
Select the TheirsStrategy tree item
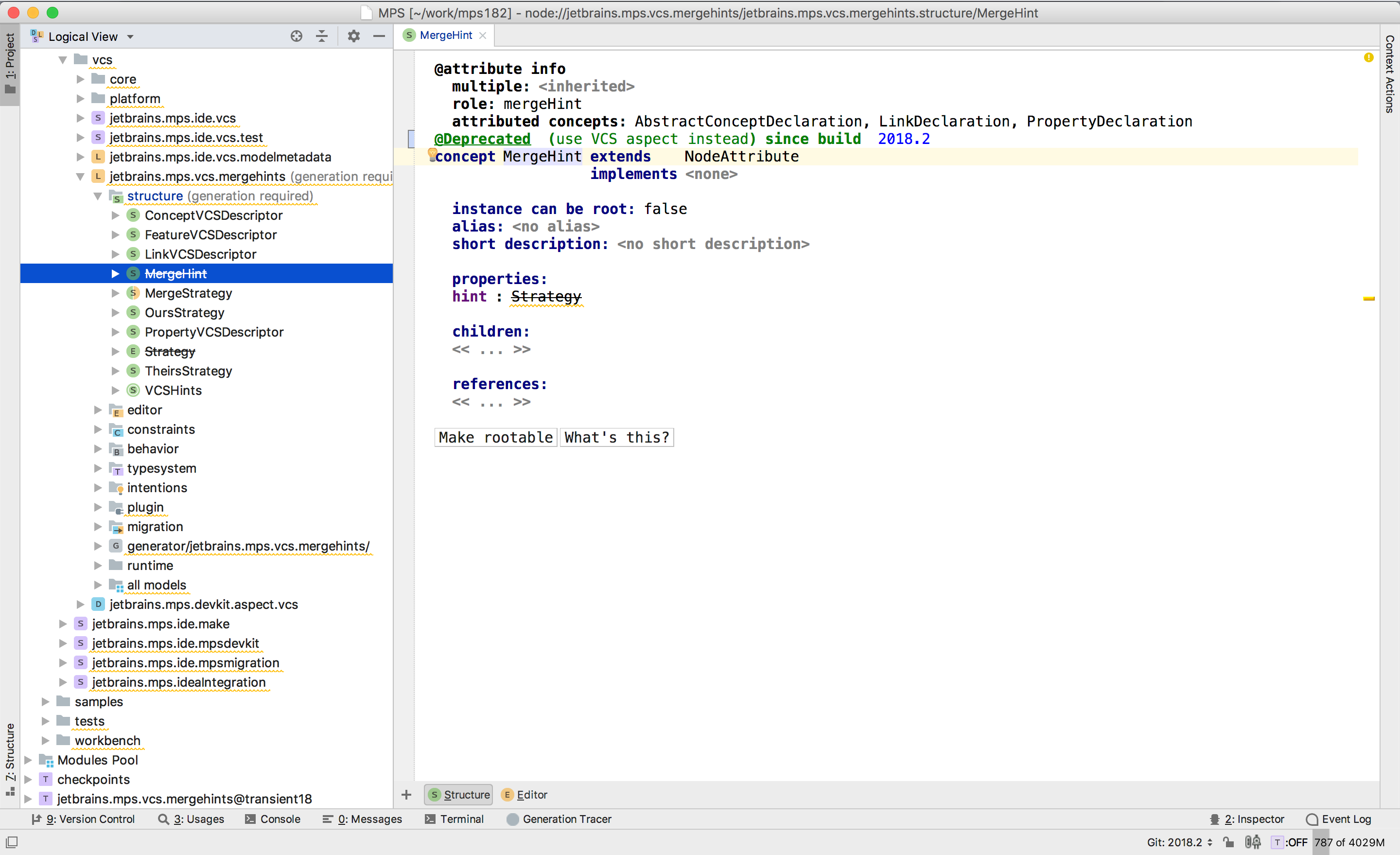[x=188, y=371]
